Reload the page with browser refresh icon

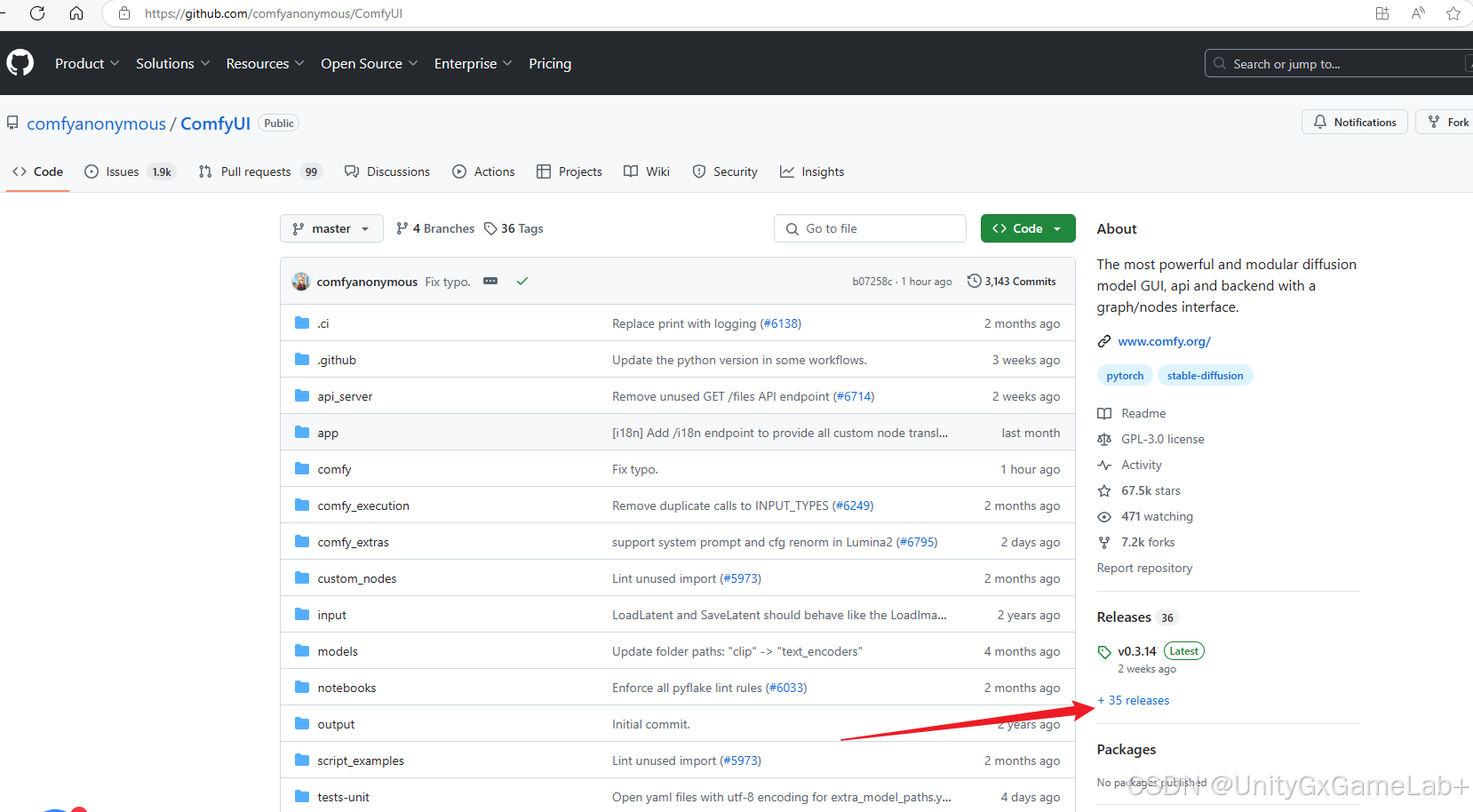tap(37, 13)
